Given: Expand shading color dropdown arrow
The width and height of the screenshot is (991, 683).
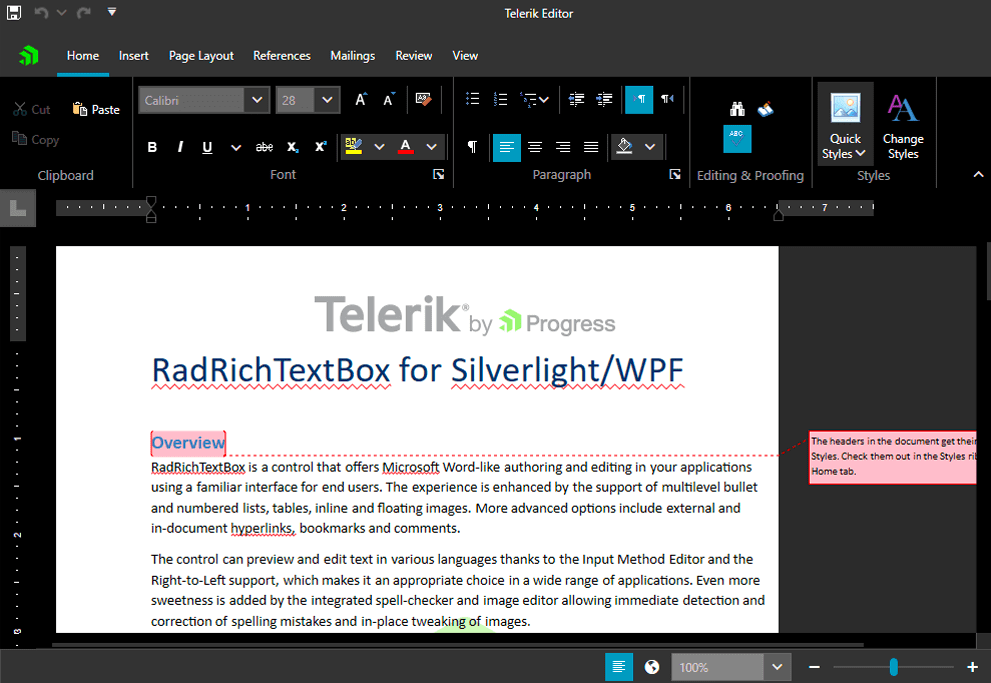Looking at the screenshot, I should [650, 147].
